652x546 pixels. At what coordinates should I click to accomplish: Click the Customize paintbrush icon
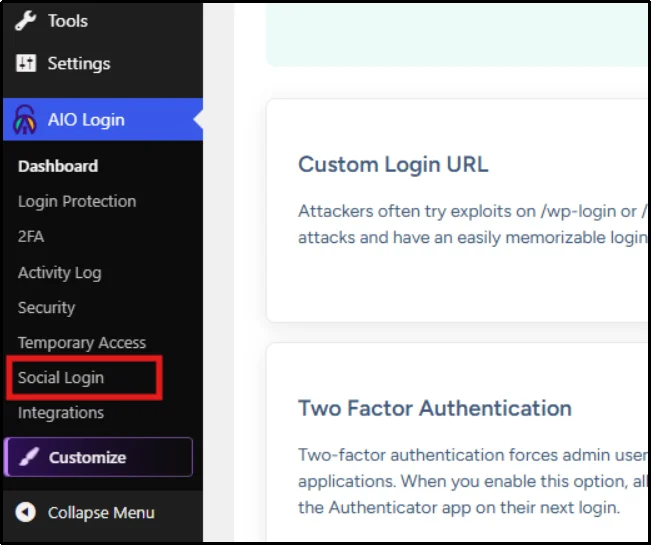[29, 457]
